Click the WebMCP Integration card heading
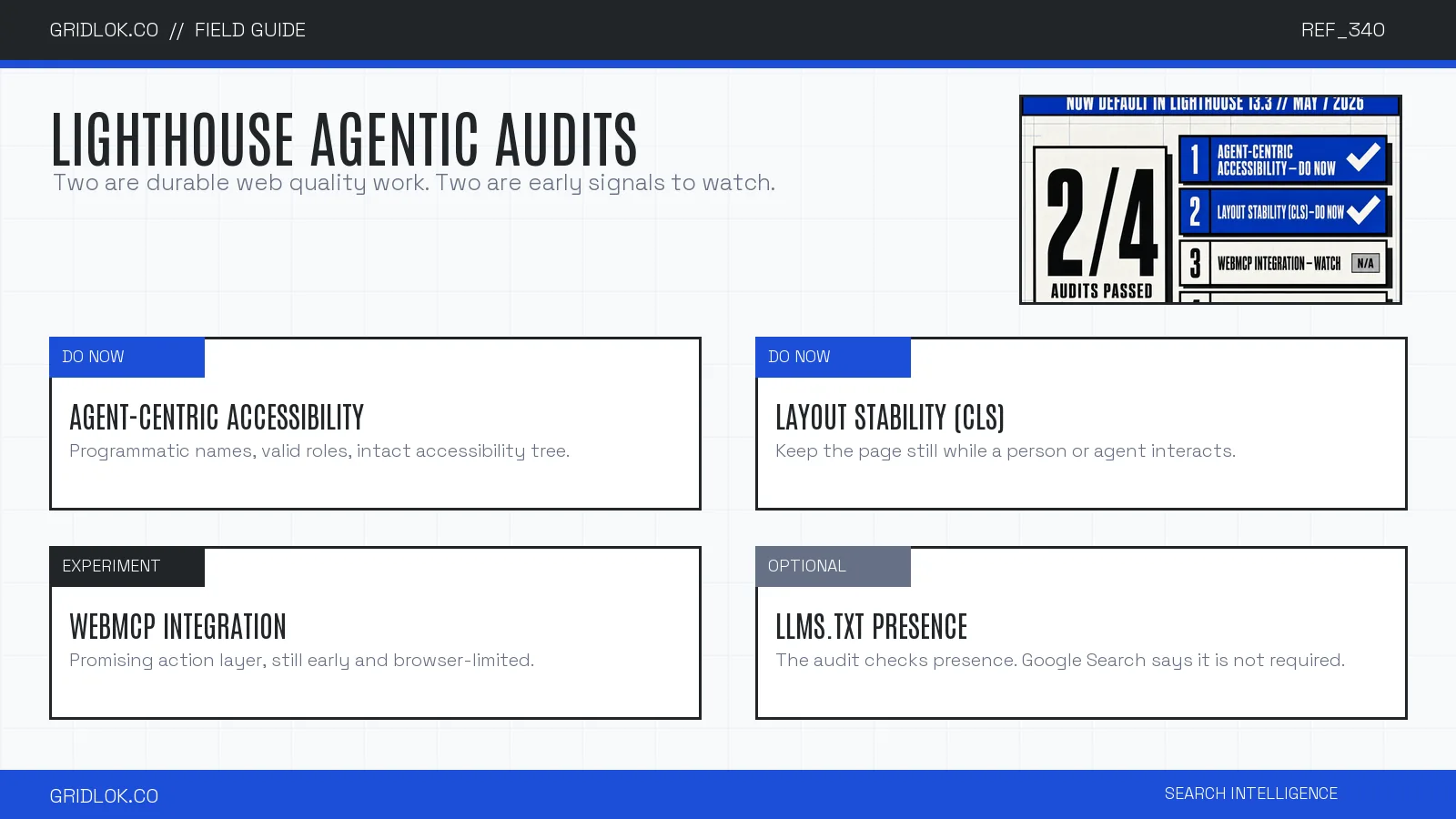 pyautogui.click(x=177, y=627)
